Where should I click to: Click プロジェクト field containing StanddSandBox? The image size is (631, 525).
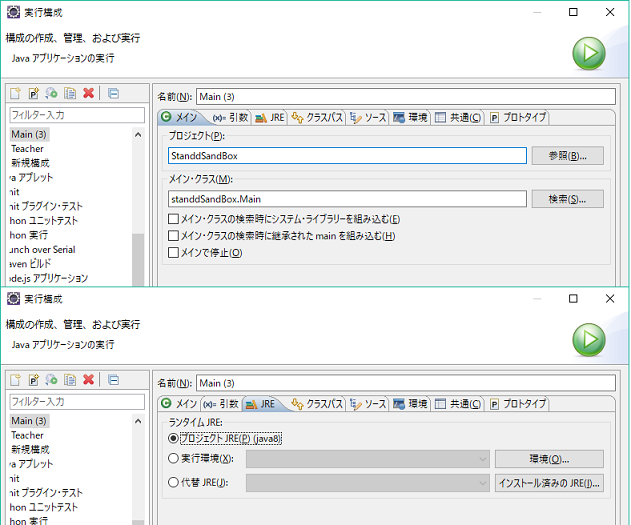[x=347, y=156]
